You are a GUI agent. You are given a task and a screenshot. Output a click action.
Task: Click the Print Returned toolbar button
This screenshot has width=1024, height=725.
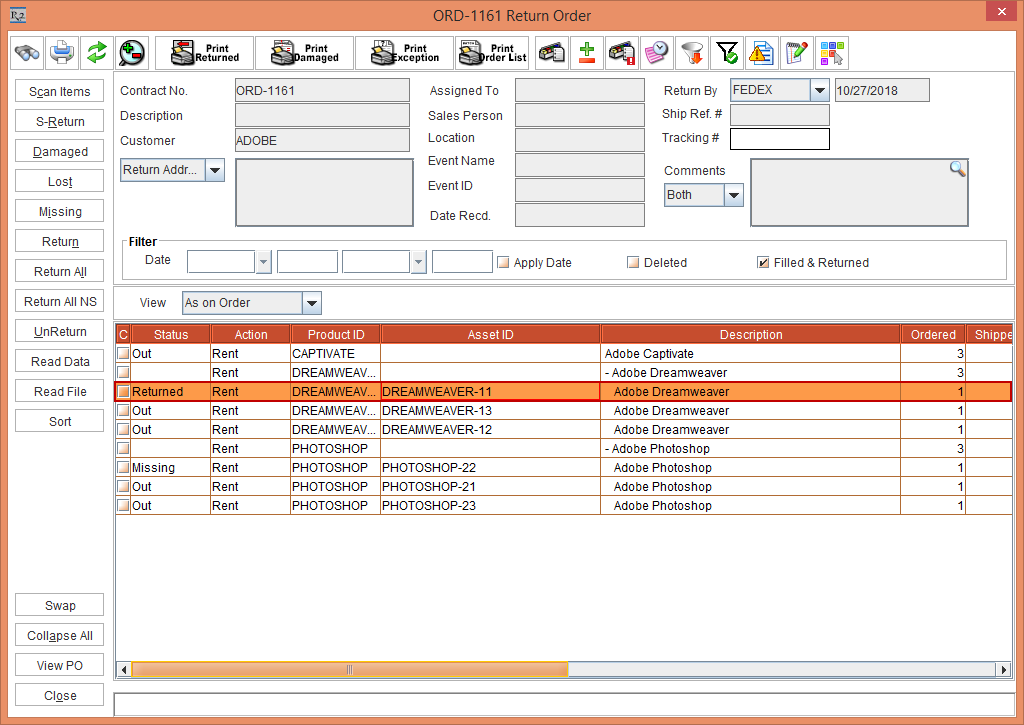[204, 53]
